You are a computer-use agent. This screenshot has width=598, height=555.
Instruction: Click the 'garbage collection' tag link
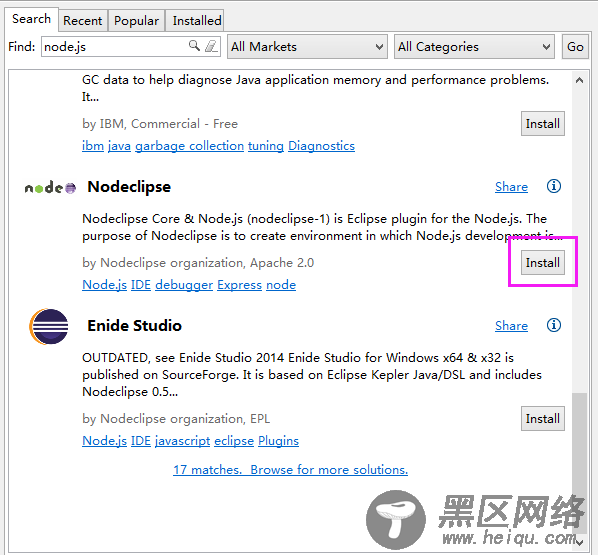click(190, 146)
